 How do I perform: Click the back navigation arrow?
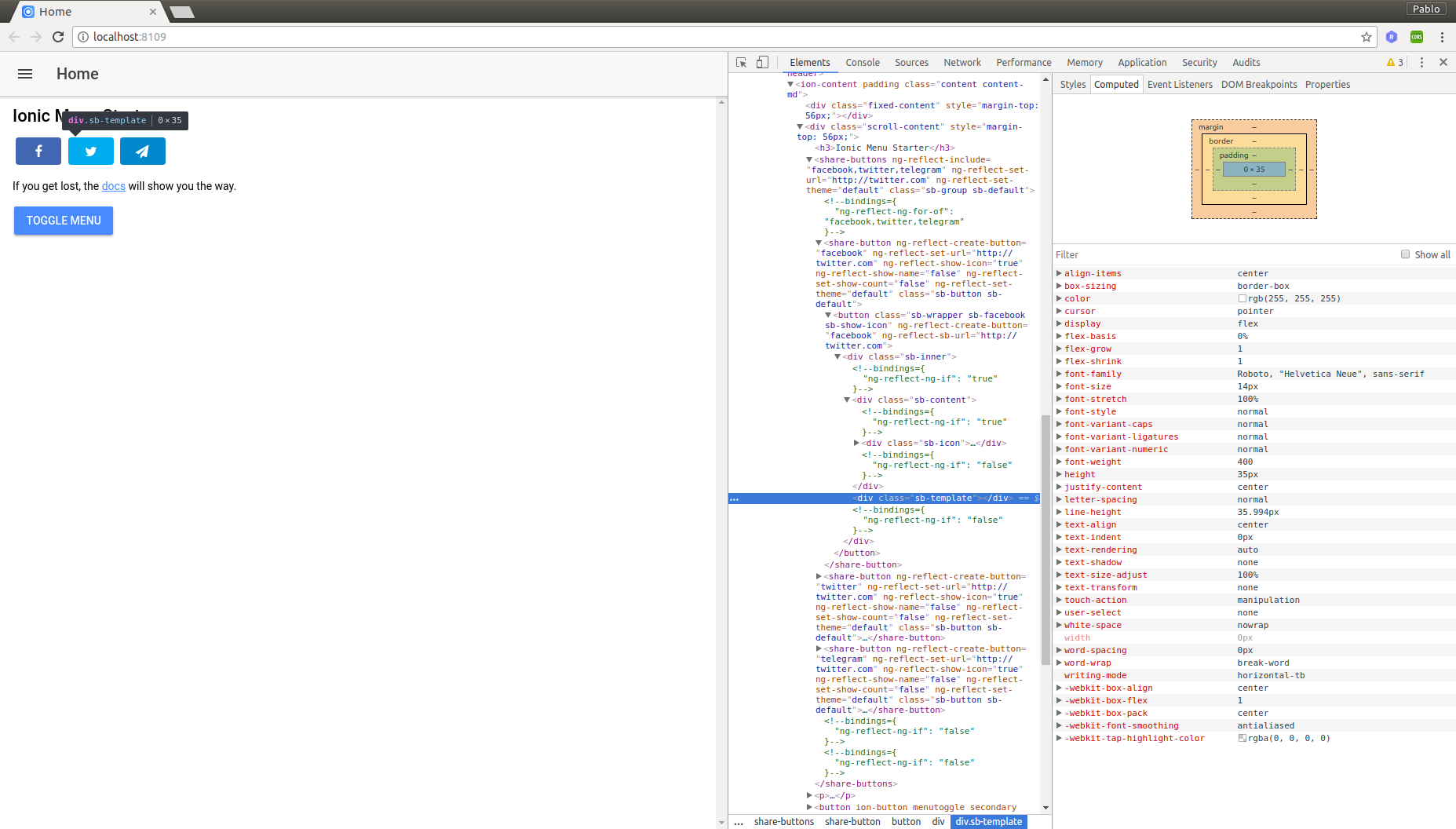14,37
